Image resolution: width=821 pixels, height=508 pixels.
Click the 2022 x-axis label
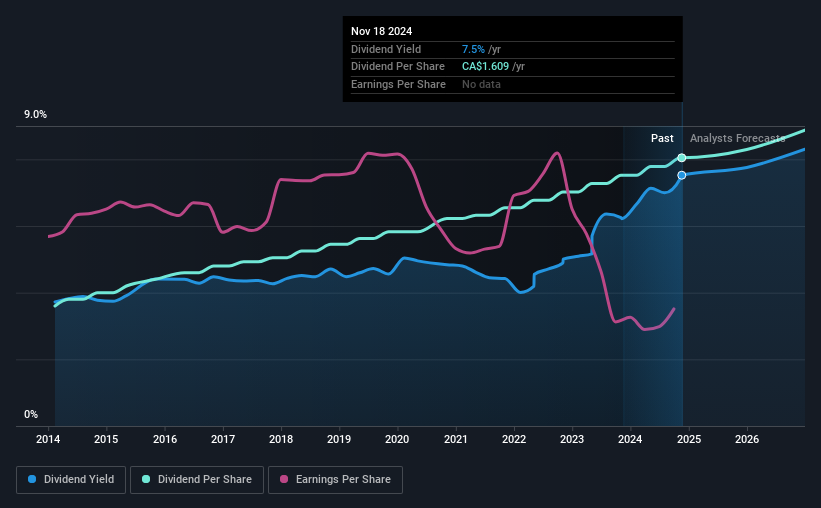tap(514, 439)
